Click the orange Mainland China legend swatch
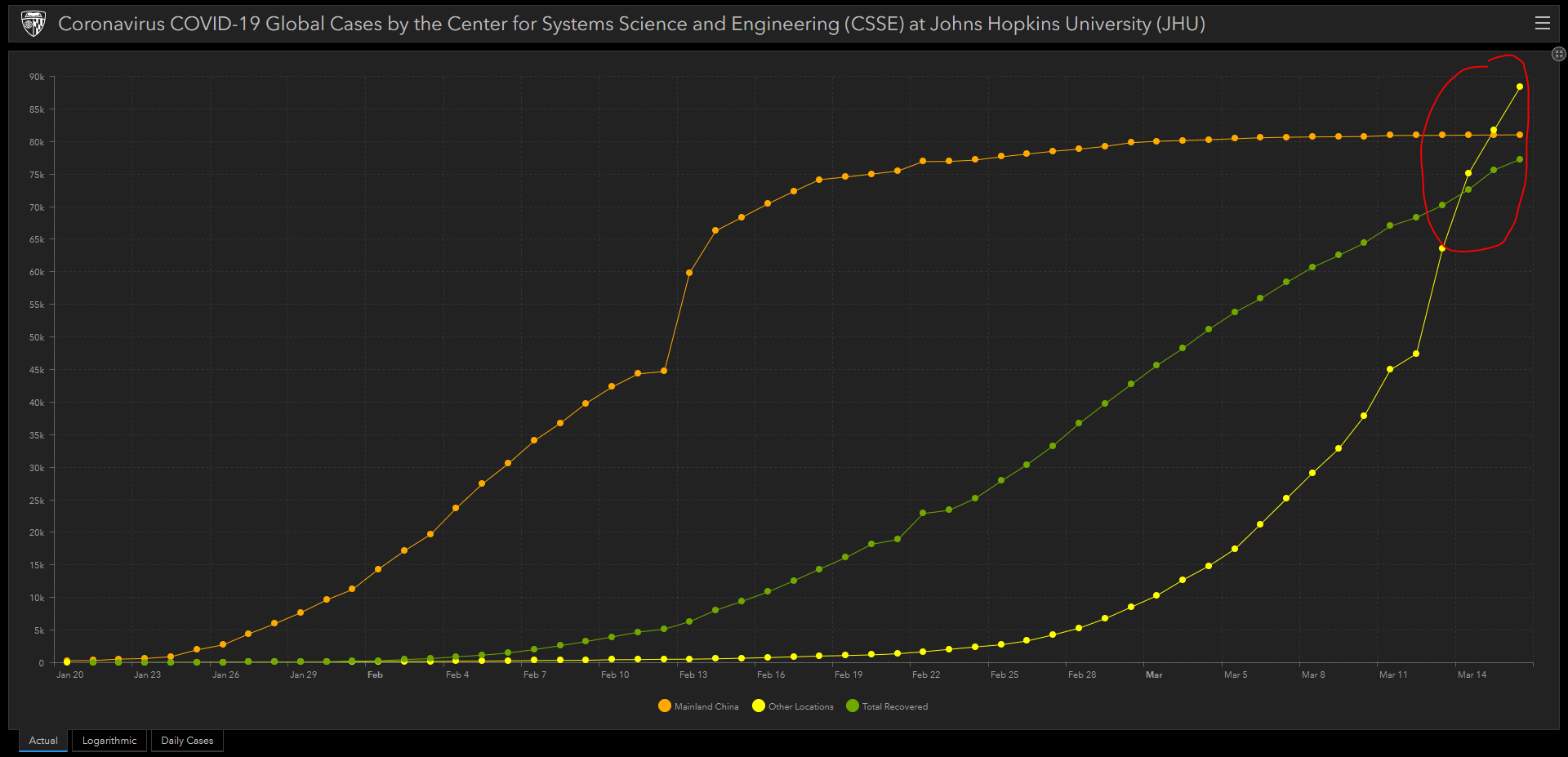1568x757 pixels. [665, 706]
